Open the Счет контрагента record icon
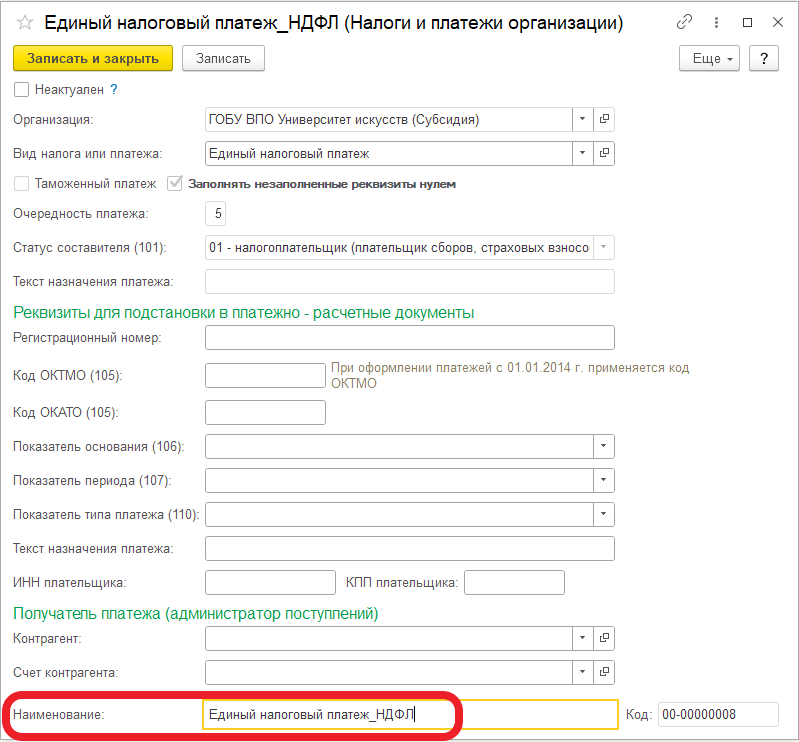This screenshot has height=742, width=799. pos(604,672)
